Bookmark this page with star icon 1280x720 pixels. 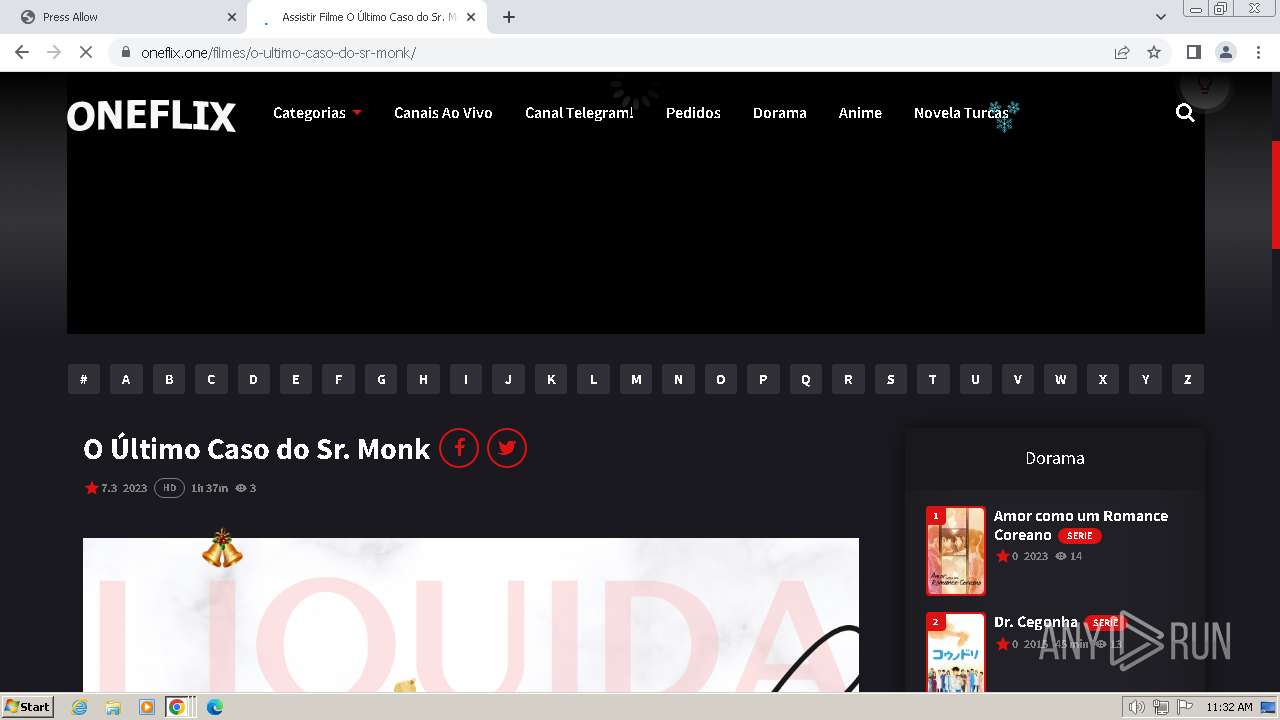click(1154, 52)
